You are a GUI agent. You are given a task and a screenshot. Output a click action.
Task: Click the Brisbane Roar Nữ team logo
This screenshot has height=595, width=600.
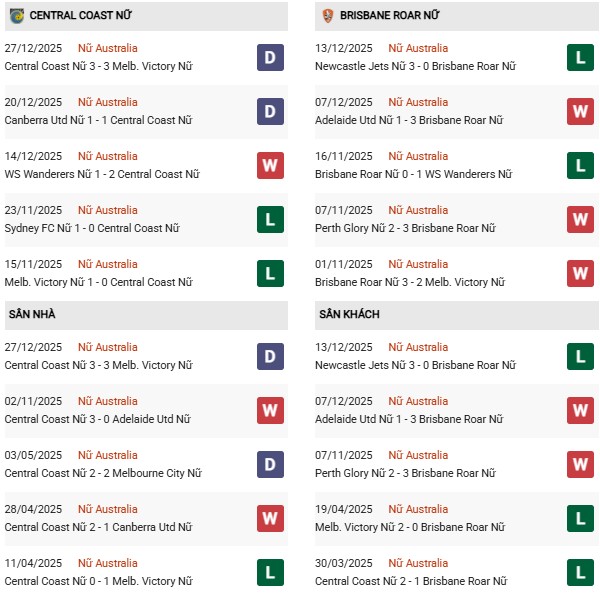[x=327, y=16]
